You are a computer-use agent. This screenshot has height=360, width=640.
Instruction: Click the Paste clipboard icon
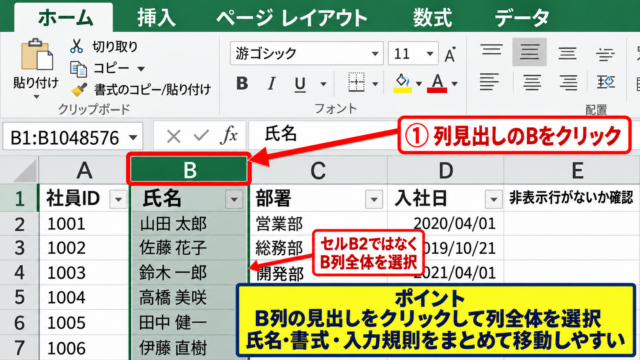(37, 55)
